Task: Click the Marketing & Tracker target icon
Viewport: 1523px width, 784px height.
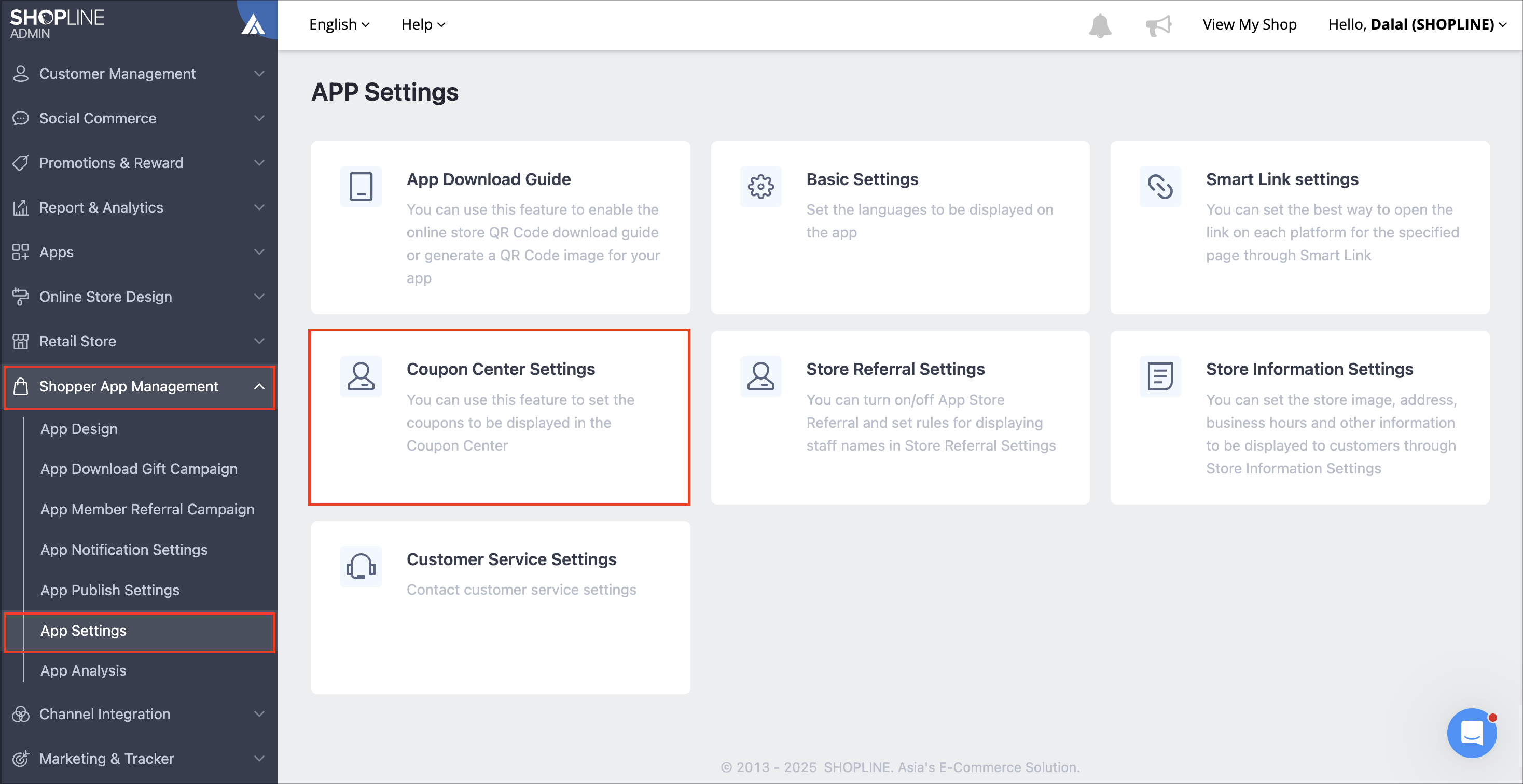Action: point(21,759)
